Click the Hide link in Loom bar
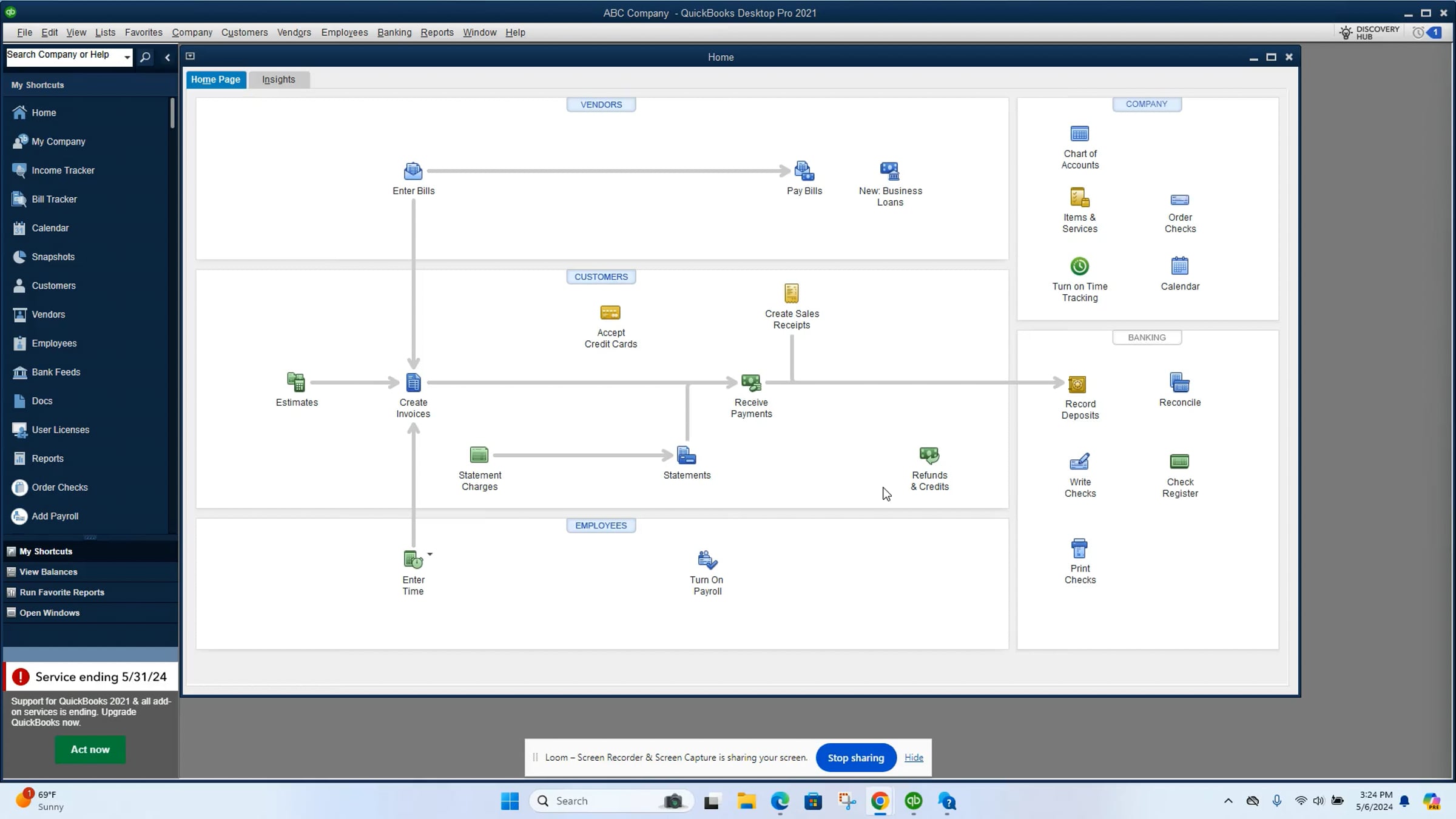 coord(913,758)
